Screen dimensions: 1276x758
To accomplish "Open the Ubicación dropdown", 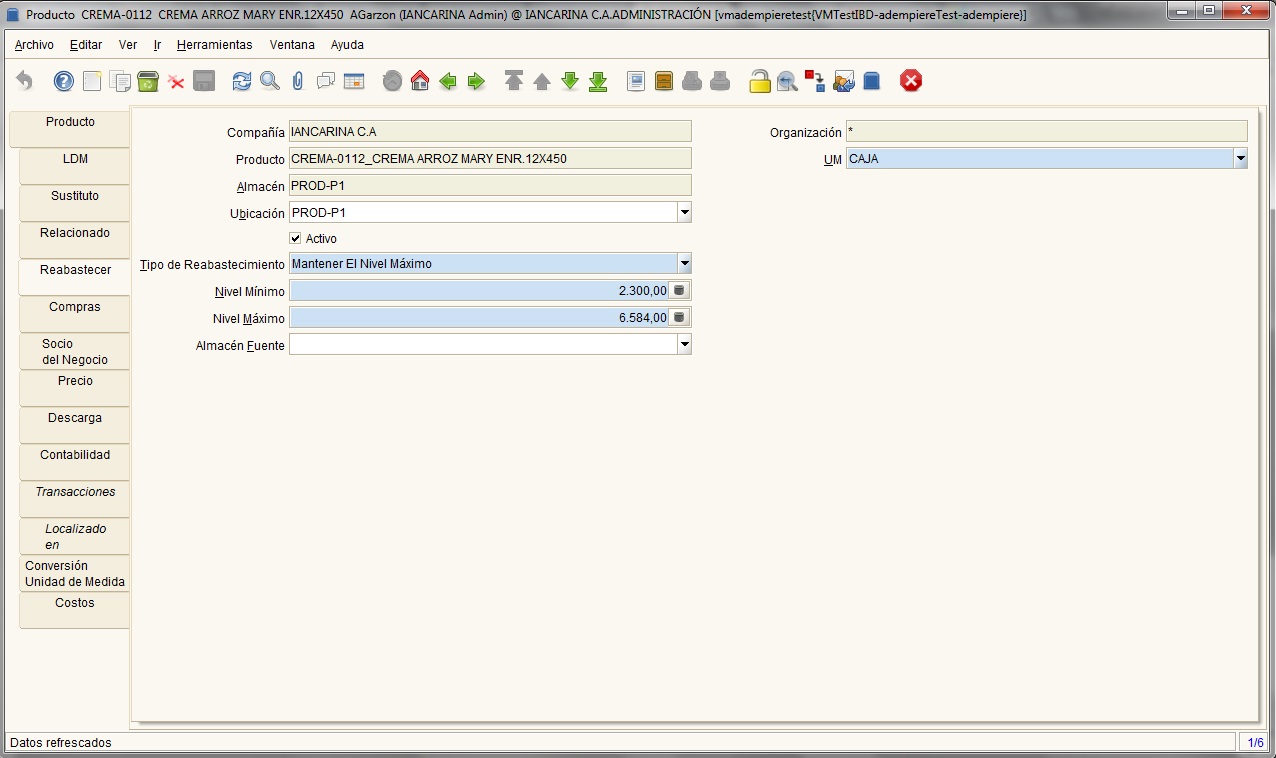I will pos(684,212).
